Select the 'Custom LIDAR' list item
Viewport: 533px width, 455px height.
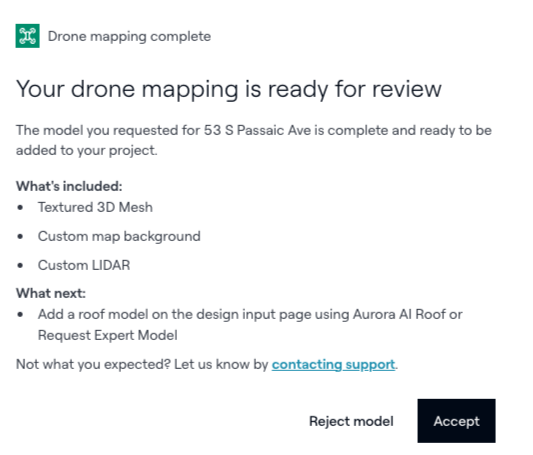tap(84, 265)
